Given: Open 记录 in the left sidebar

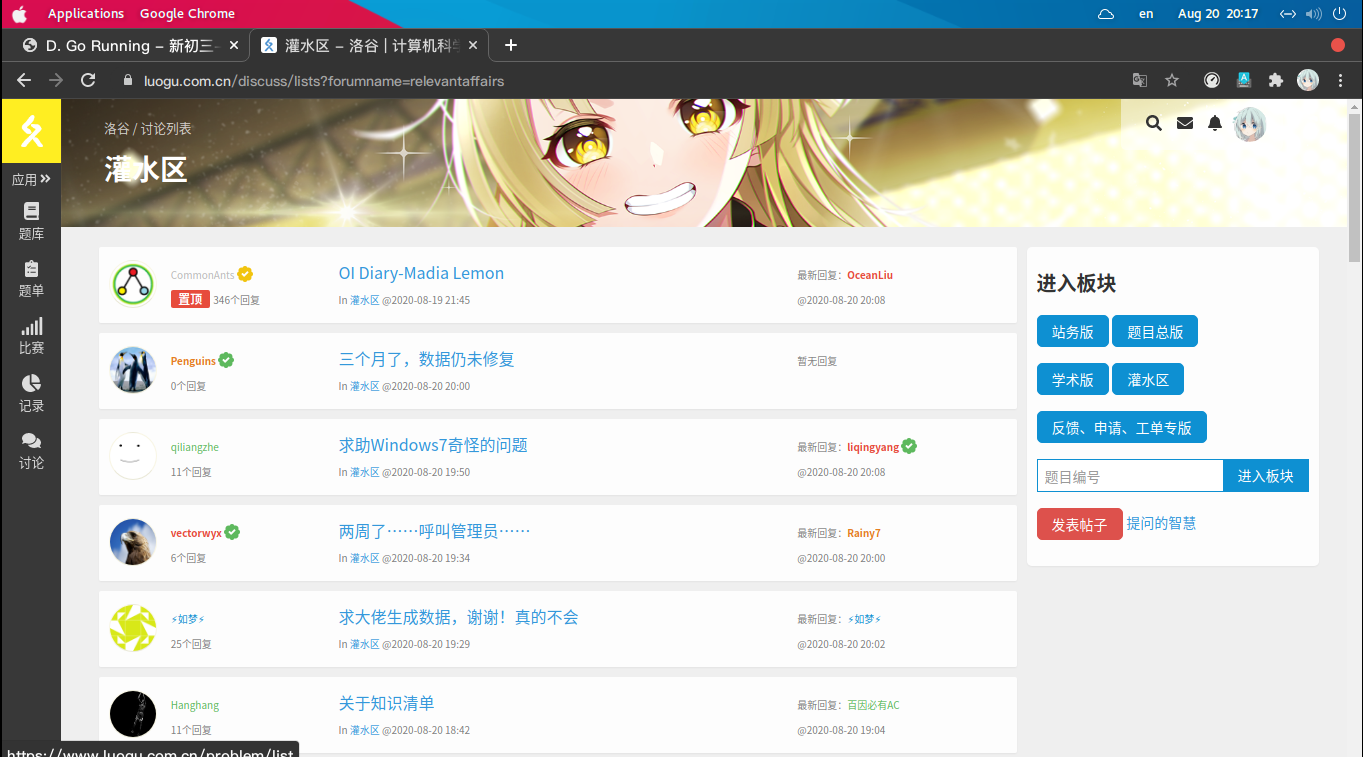Looking at the screenshot, I should tap(31, 394).
